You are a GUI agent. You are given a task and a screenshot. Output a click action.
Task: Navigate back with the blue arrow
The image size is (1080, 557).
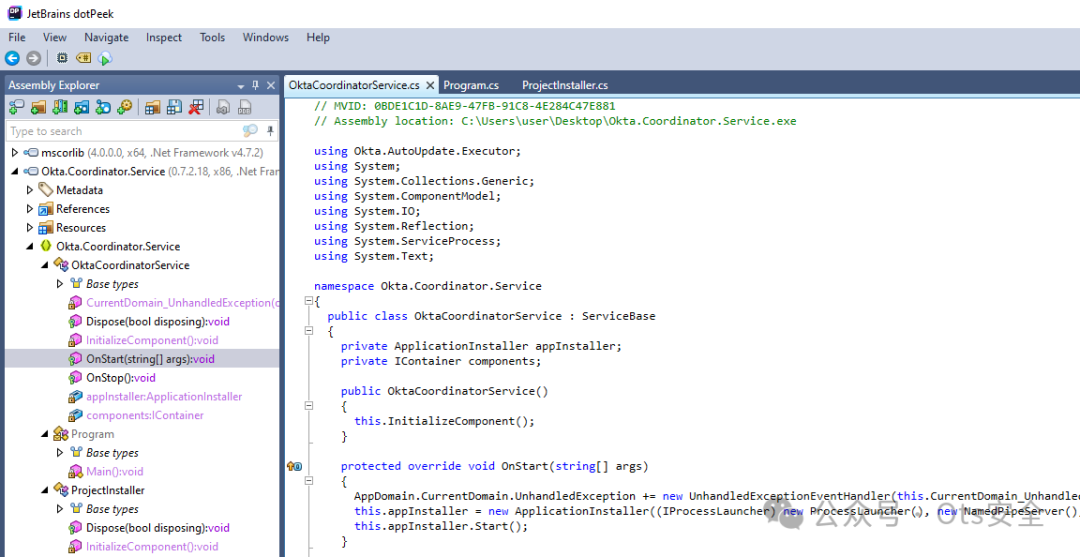coord(12,59)
